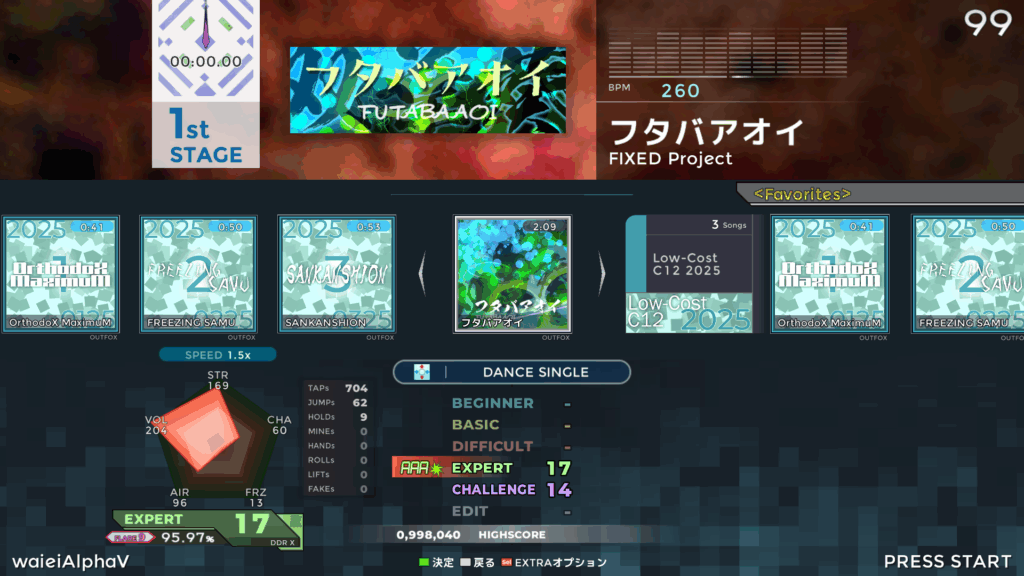Click the FLARE rank badge near 95.97%

click(x=131, y=537)
